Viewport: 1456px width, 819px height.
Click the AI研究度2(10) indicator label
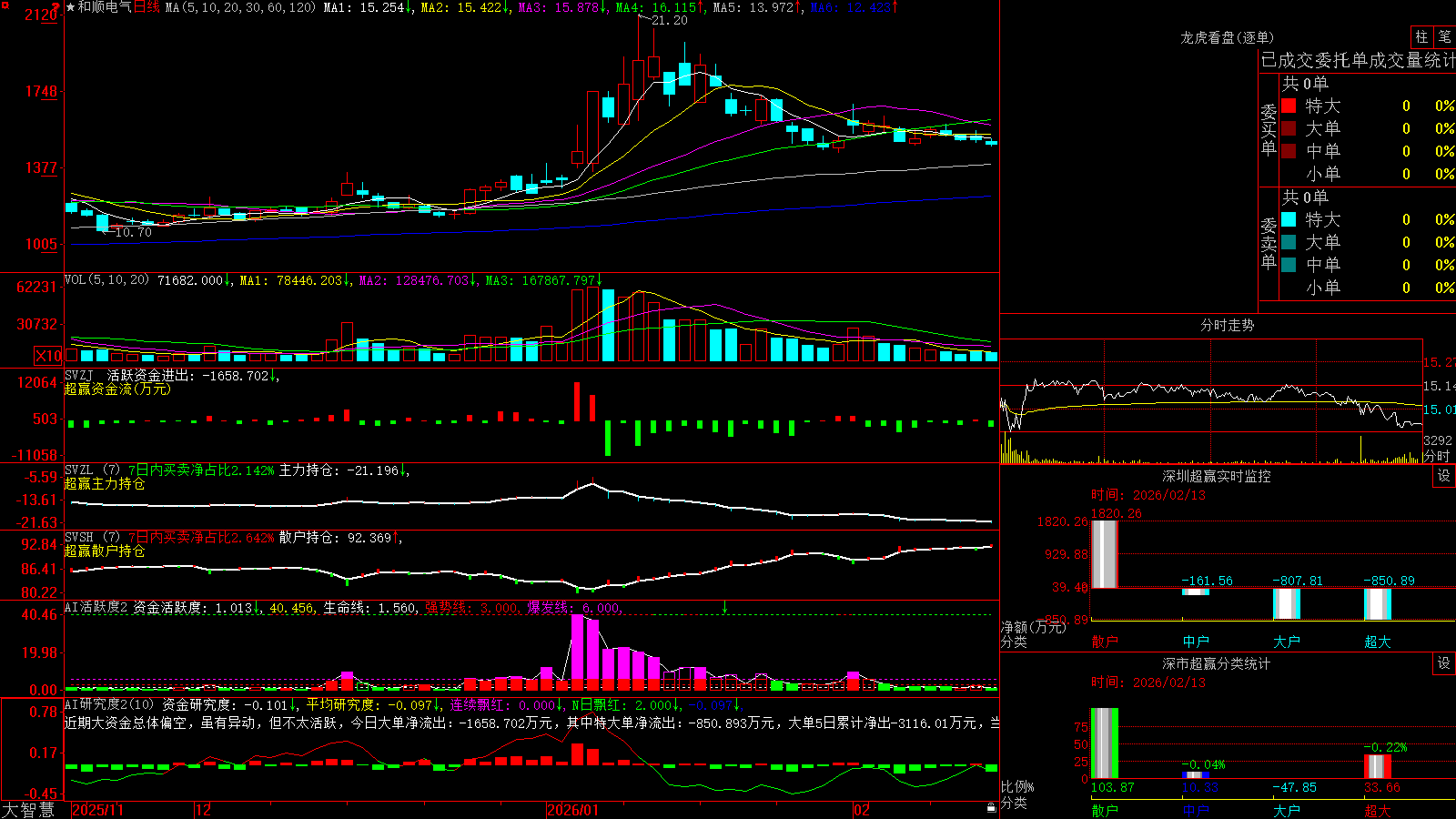109,704
